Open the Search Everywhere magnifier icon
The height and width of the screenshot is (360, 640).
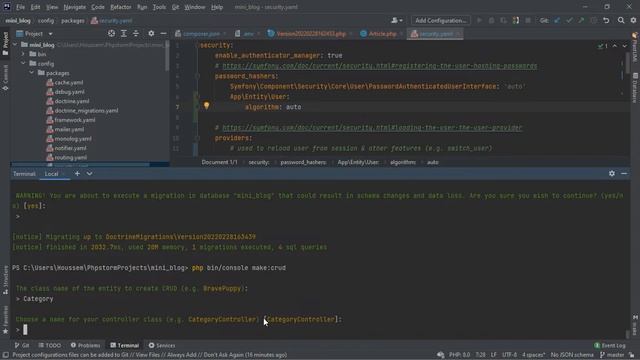tap(621, 20)
